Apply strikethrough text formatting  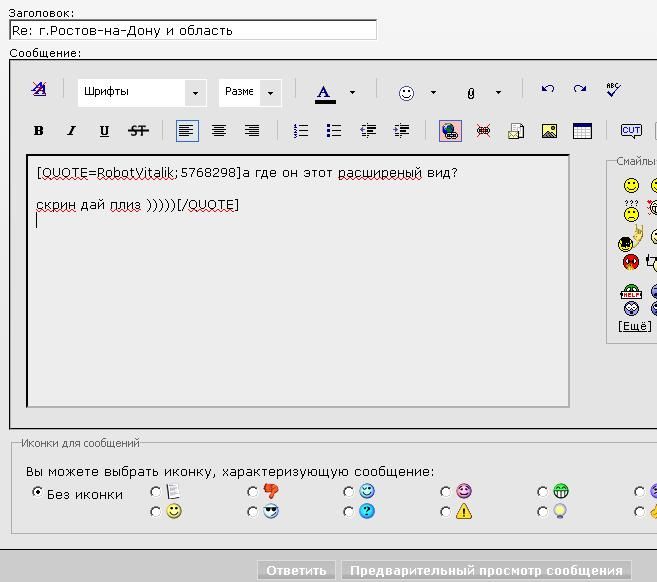[x=138, y=131]
